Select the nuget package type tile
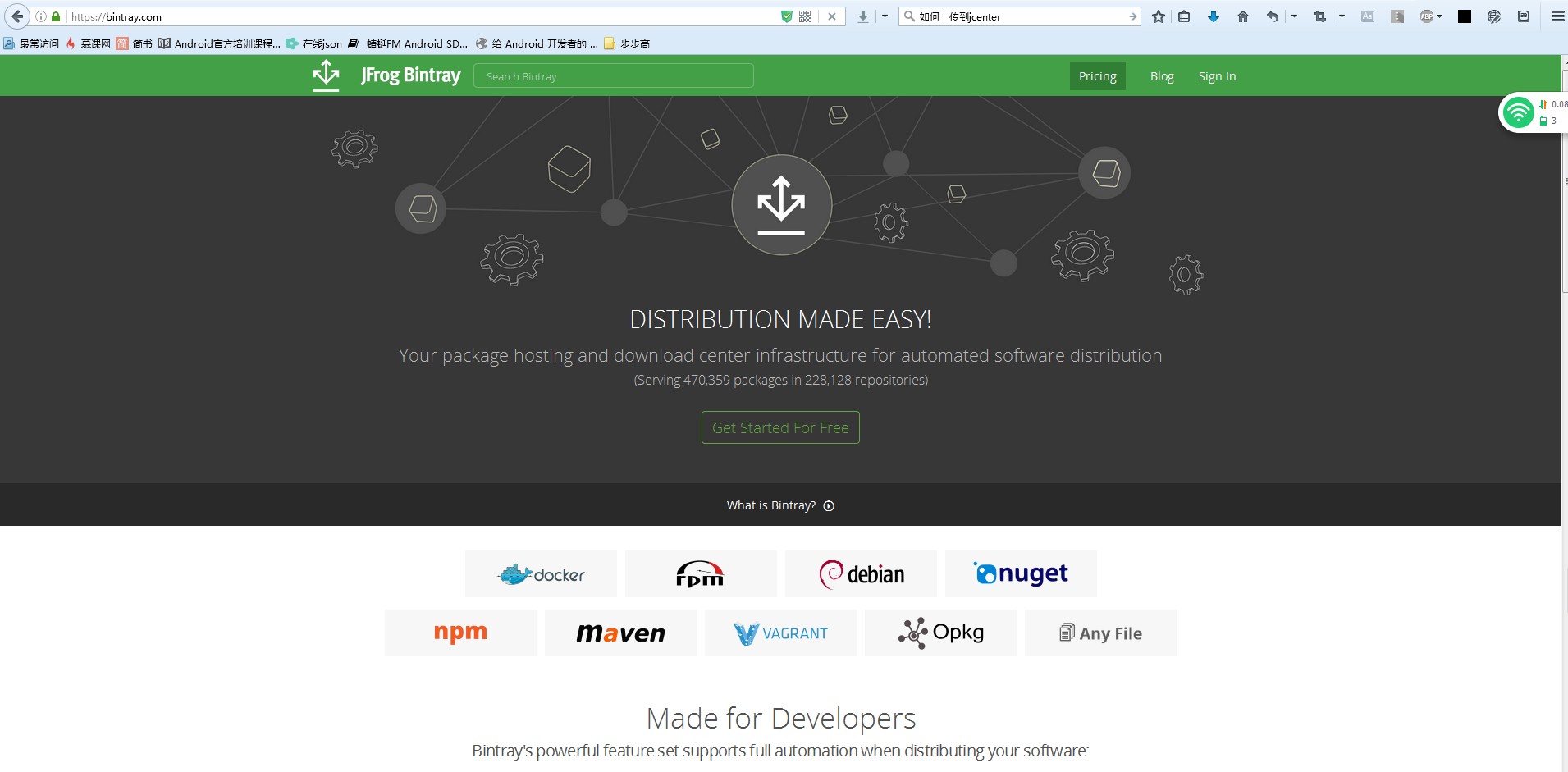The height and width of the screenshot is (772, 1568). pos(1021,573)
